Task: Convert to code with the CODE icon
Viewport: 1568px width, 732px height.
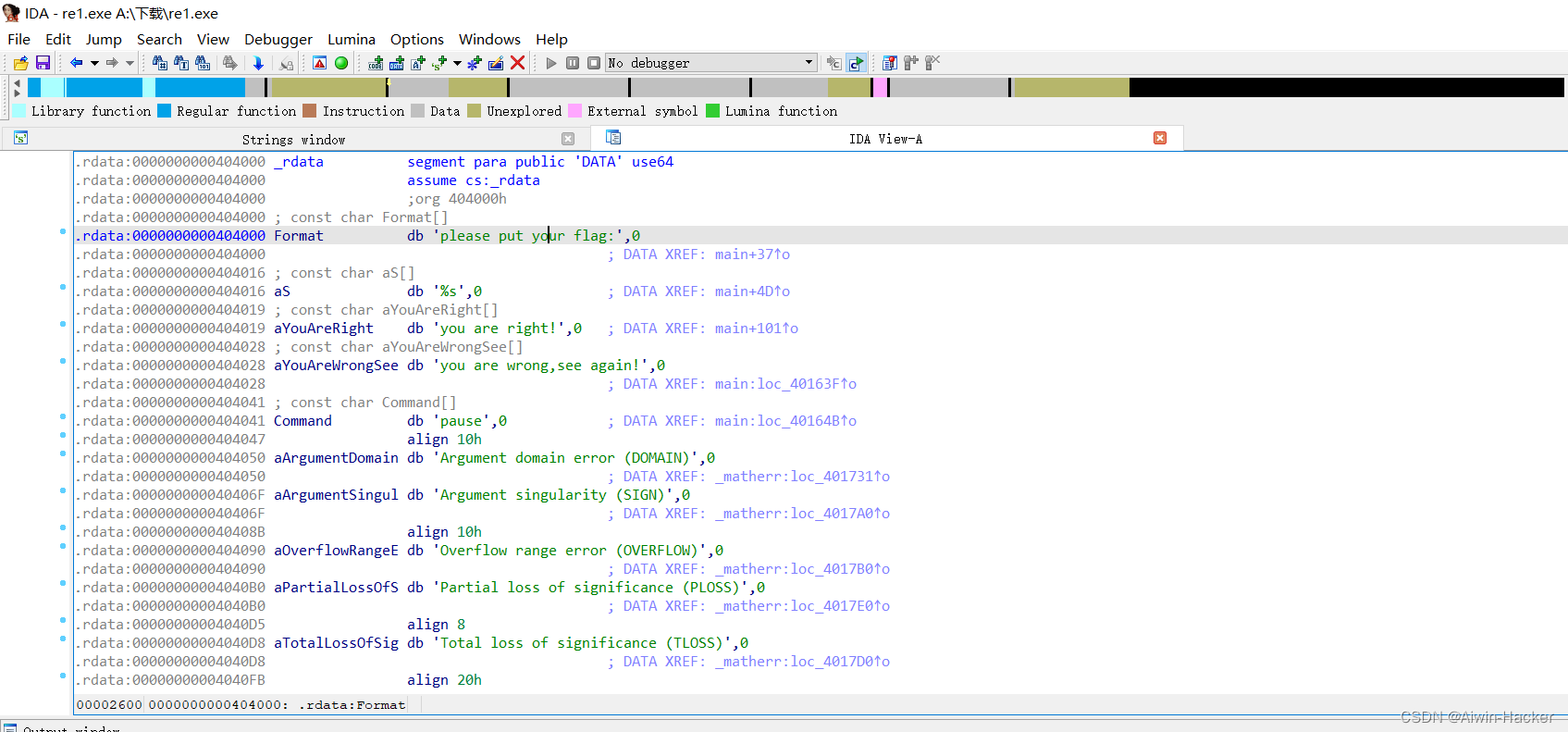Action: click(x=376, y=63)
